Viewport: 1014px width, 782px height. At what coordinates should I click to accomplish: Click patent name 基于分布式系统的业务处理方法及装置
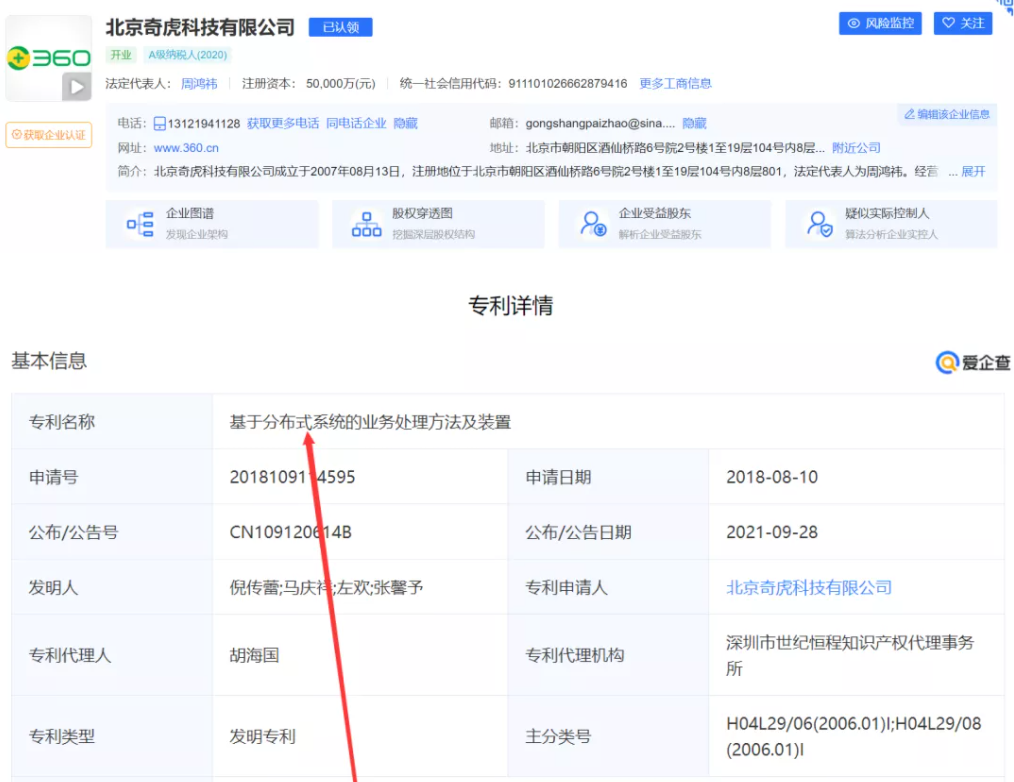(x=370, y=422)
